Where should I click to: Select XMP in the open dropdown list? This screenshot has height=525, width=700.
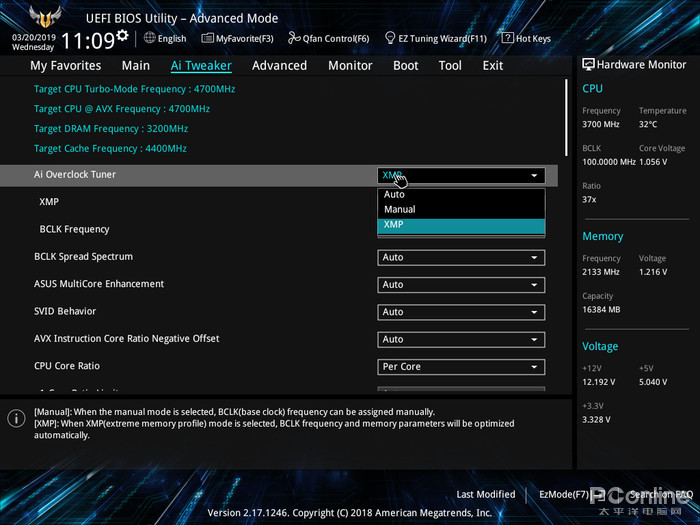[461, 225]
